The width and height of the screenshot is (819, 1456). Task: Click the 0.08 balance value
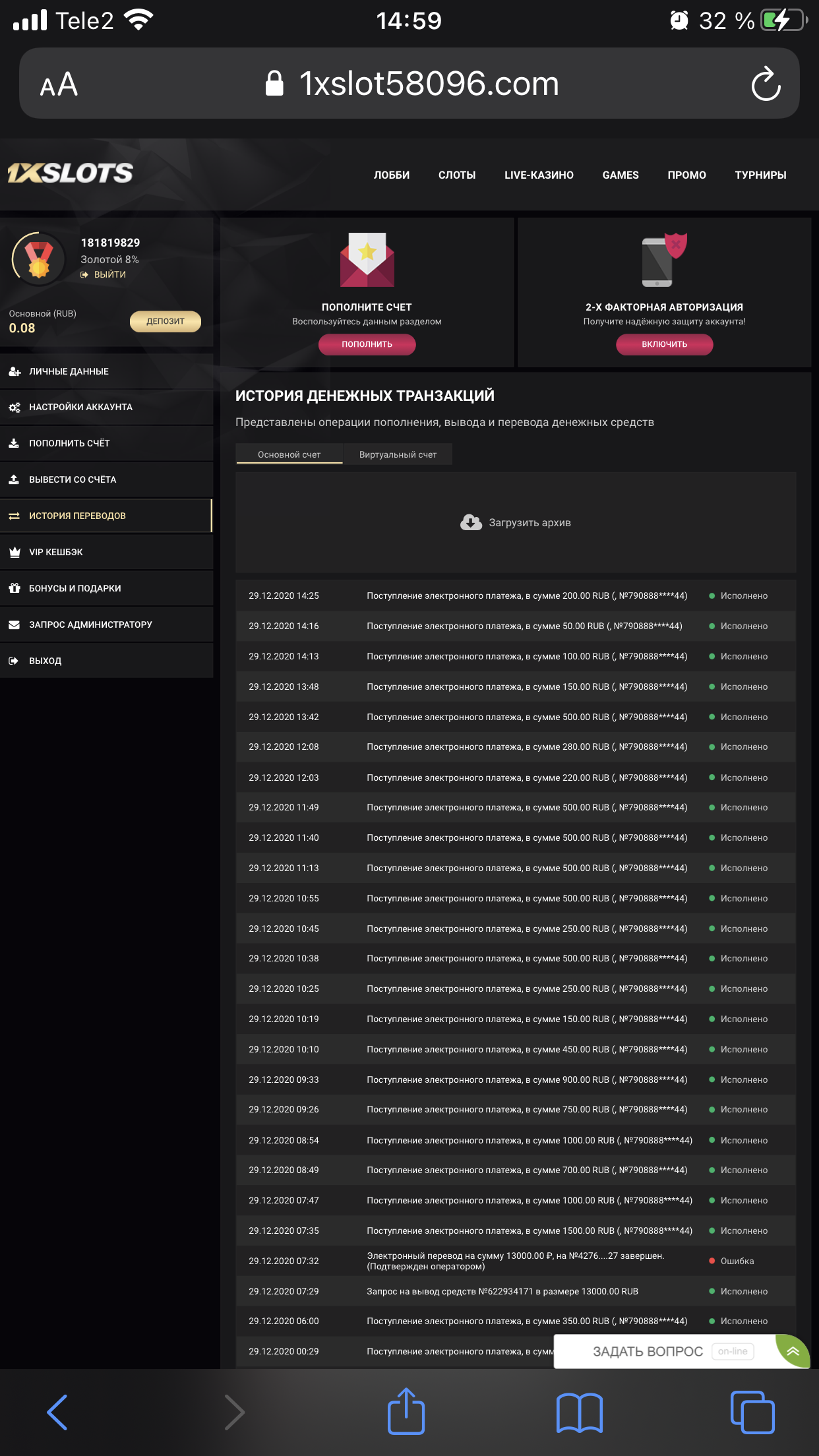click(22, 328)
